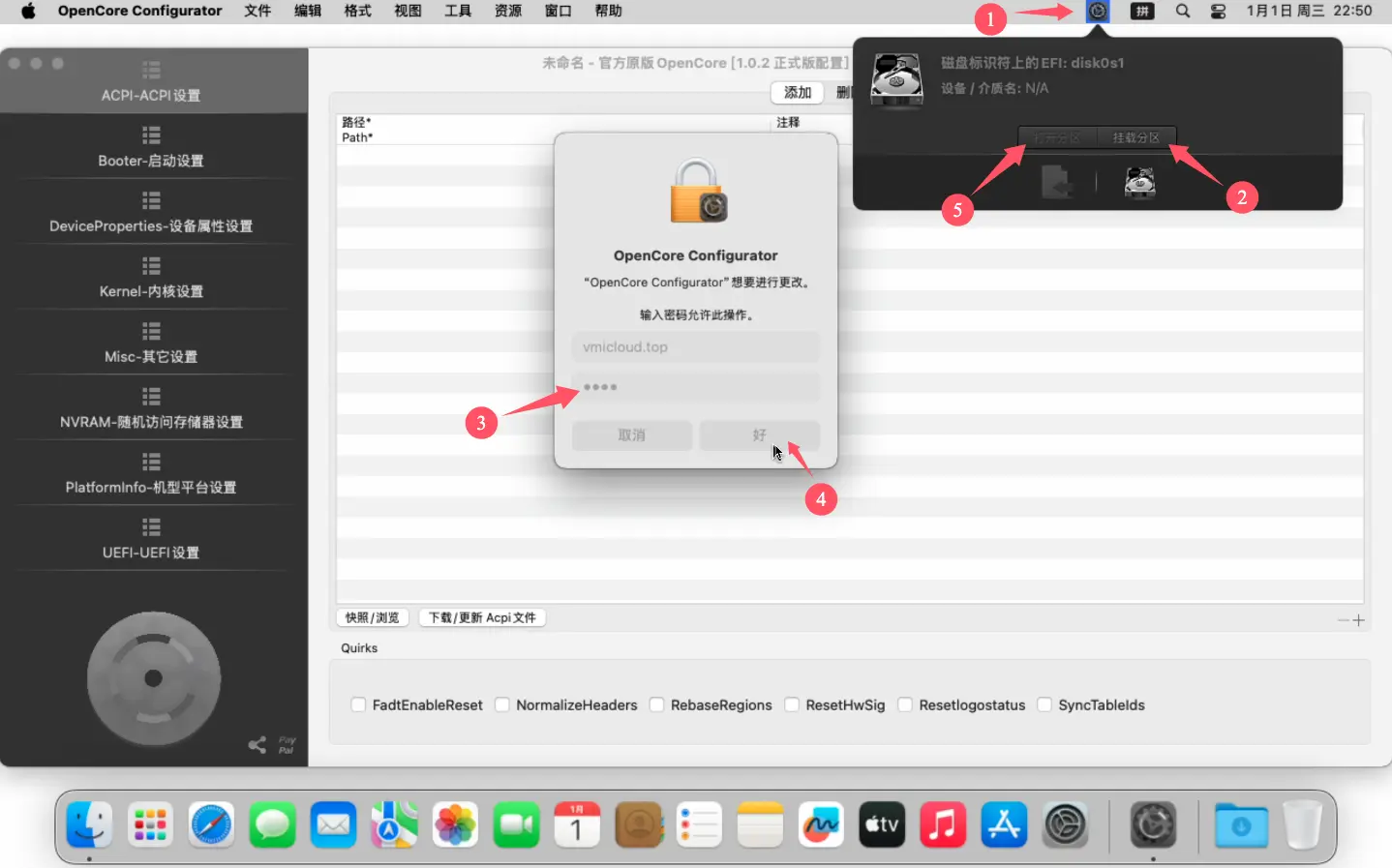Open Spotlight search in menu bar
Image resolution: width=1392 pixels, height=868 pixels.
(1182, 11)
